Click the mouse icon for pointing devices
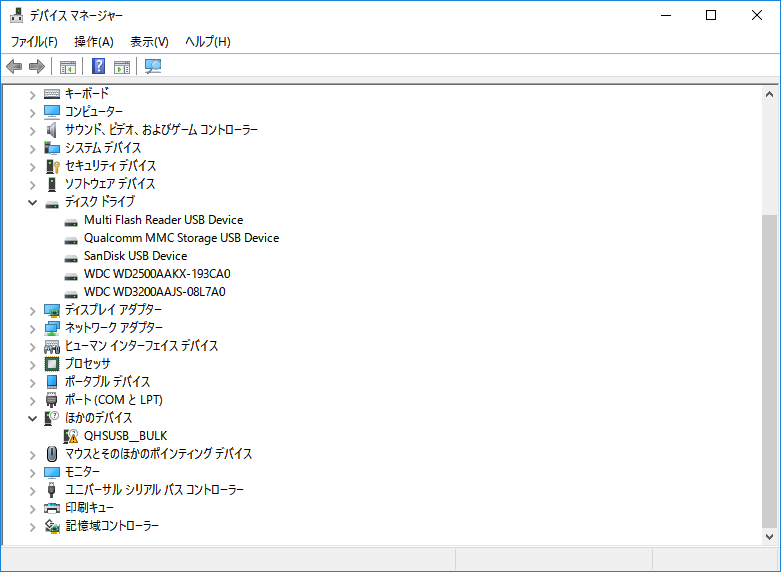 pyautogui.click(x=52, y=454)
